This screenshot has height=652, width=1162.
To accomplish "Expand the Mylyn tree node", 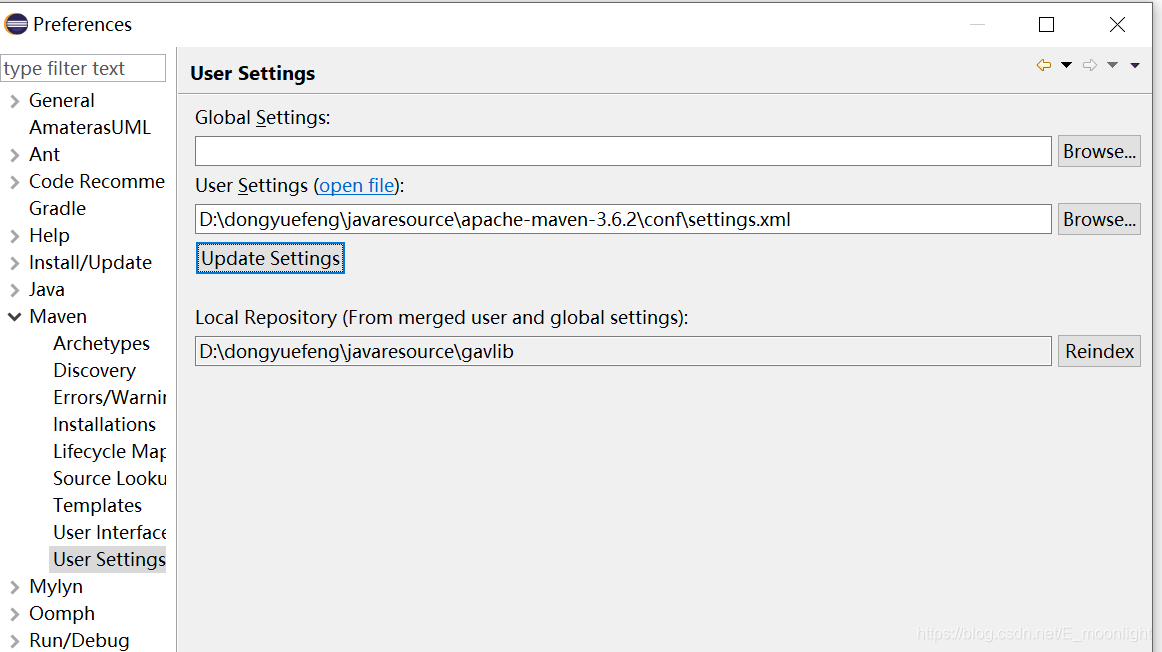I will (x=14, y=587).
